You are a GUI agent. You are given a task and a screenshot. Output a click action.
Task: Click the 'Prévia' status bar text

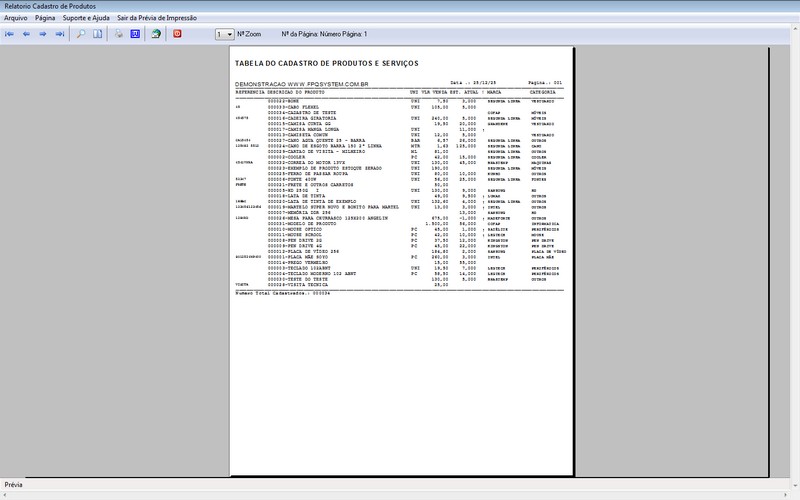pos(13,485)
